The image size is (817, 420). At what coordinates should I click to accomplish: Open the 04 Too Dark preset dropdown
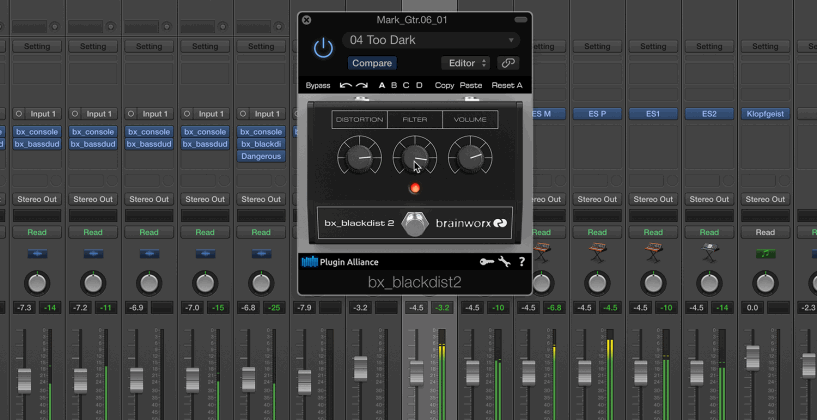click(431, 40)
